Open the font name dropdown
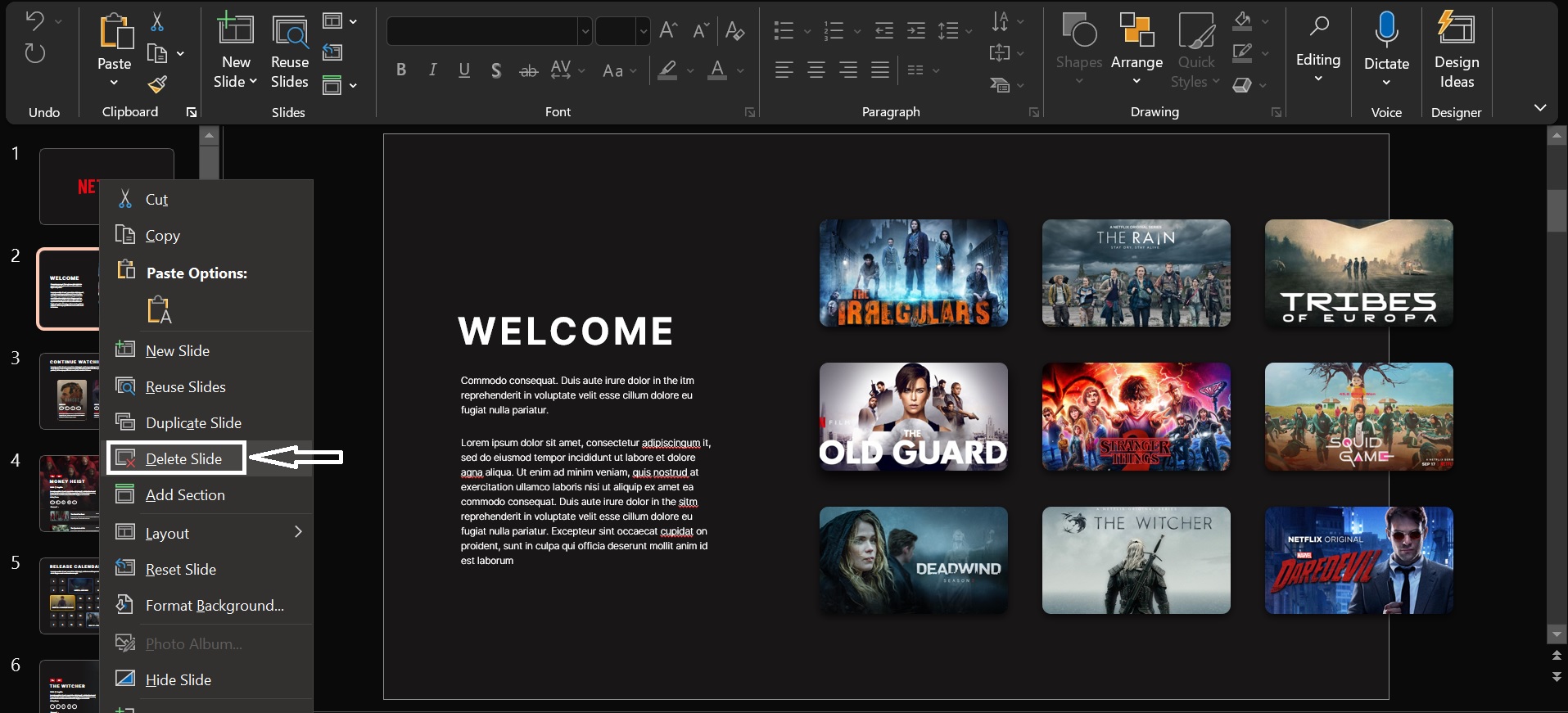 point(585,32)
